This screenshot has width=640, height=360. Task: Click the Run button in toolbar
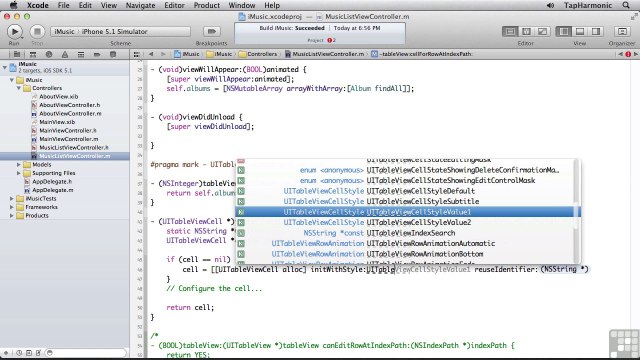tap(14, 31)
